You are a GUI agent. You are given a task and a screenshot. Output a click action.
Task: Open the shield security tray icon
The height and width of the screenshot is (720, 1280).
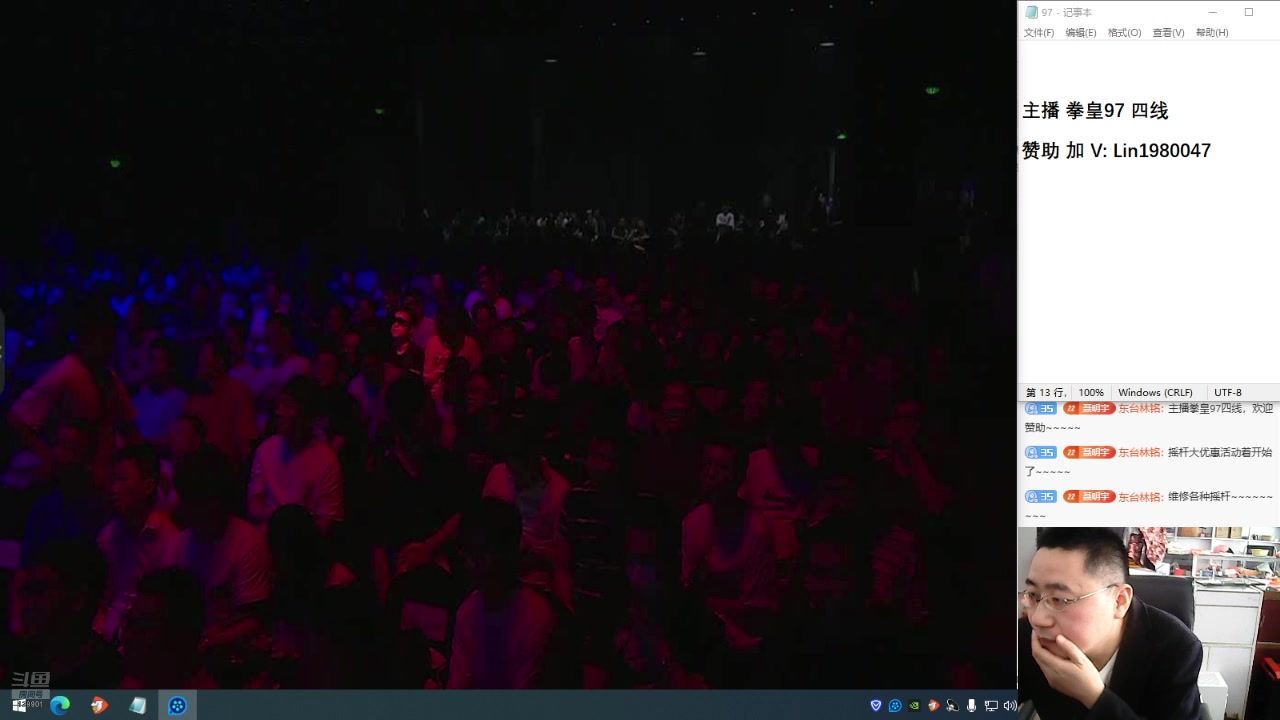tap(876, 705)
